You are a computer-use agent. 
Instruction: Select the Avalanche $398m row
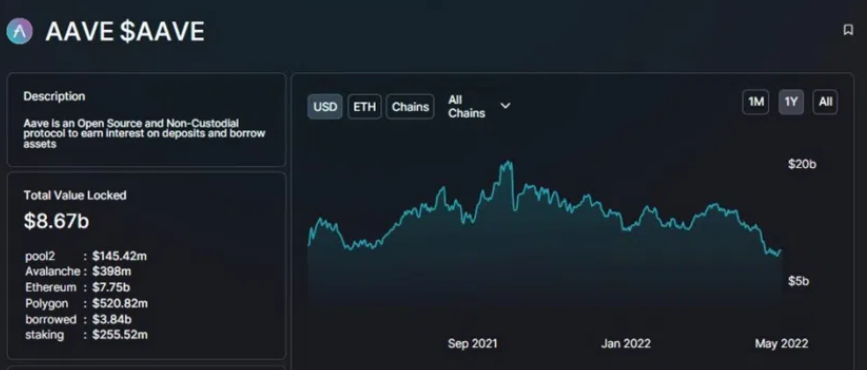tap(78, 272)
